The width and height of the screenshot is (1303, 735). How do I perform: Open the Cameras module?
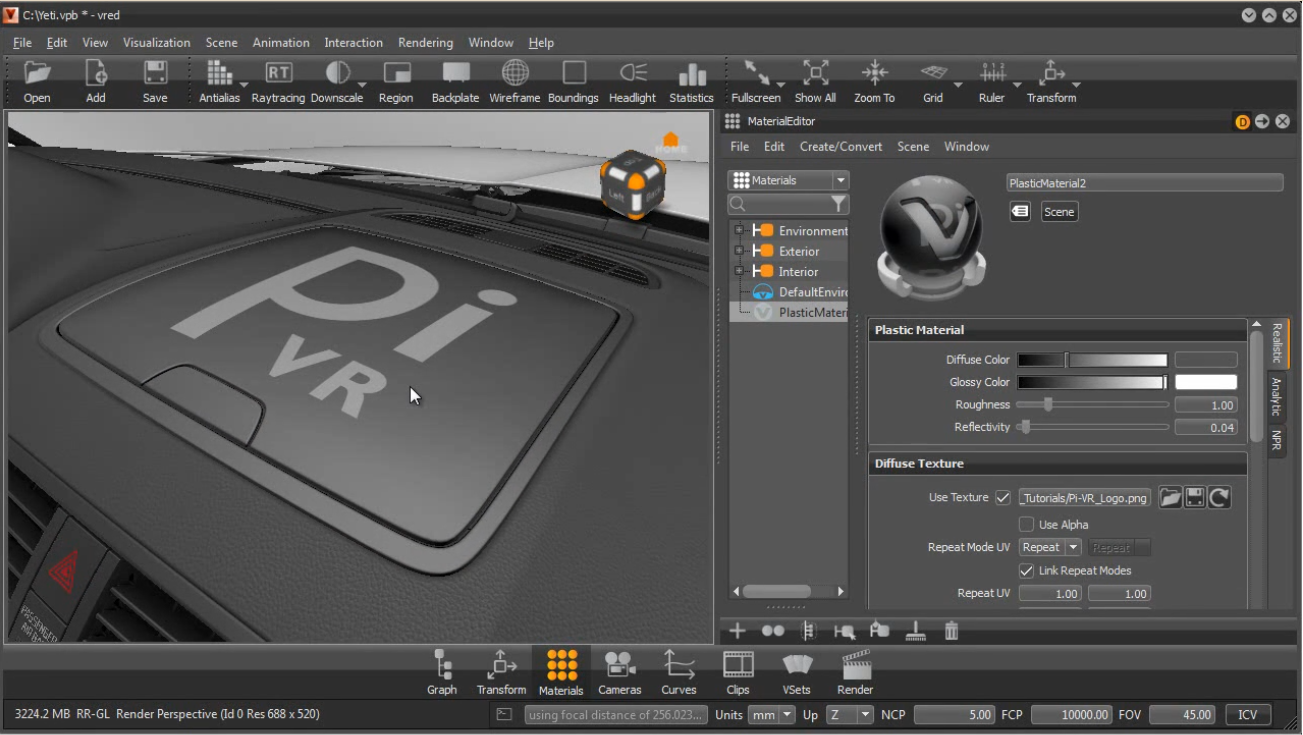[x=620, y=672]
